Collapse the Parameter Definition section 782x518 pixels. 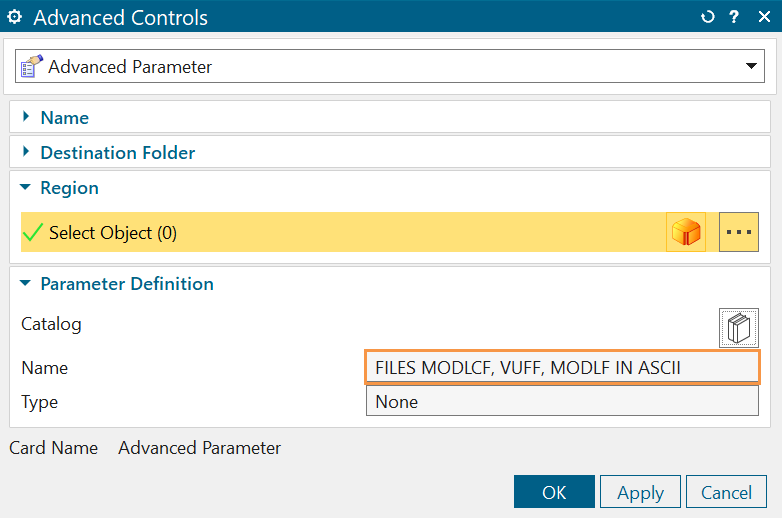(x=126, y=284)
